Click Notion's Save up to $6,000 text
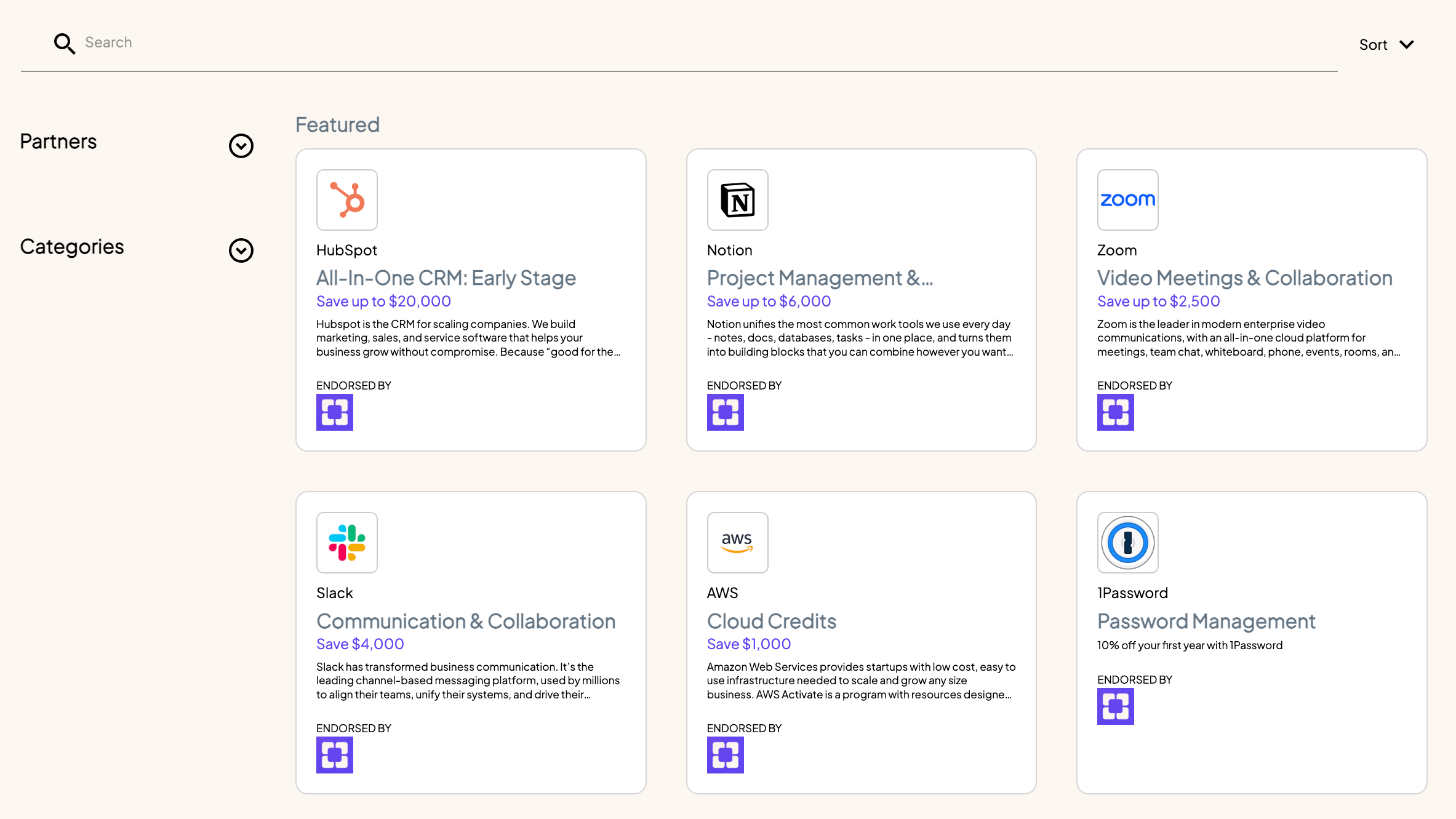 [768, 302]
